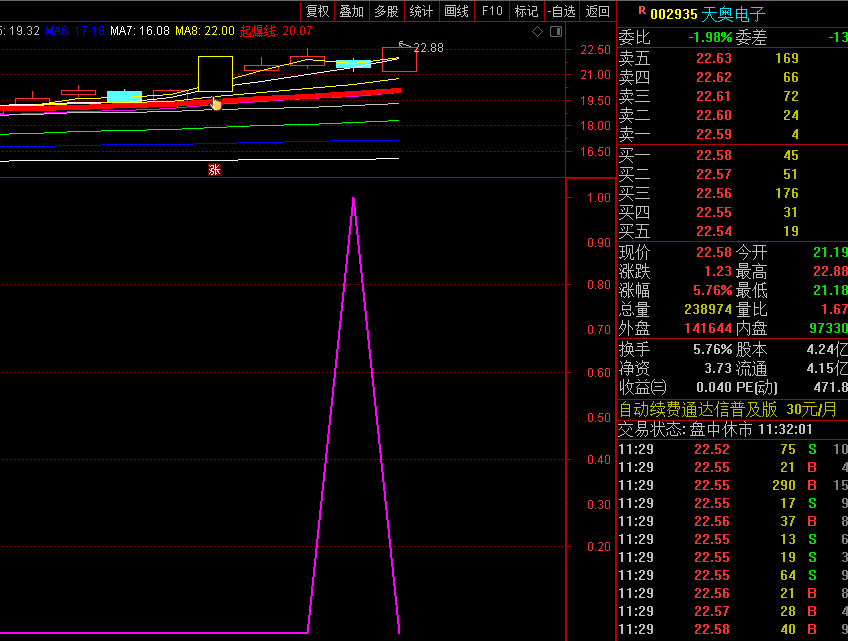This screenshot has width=848, height=641.
Task: Click the 卖一 ask price 22.59
Action: point(713,134)
